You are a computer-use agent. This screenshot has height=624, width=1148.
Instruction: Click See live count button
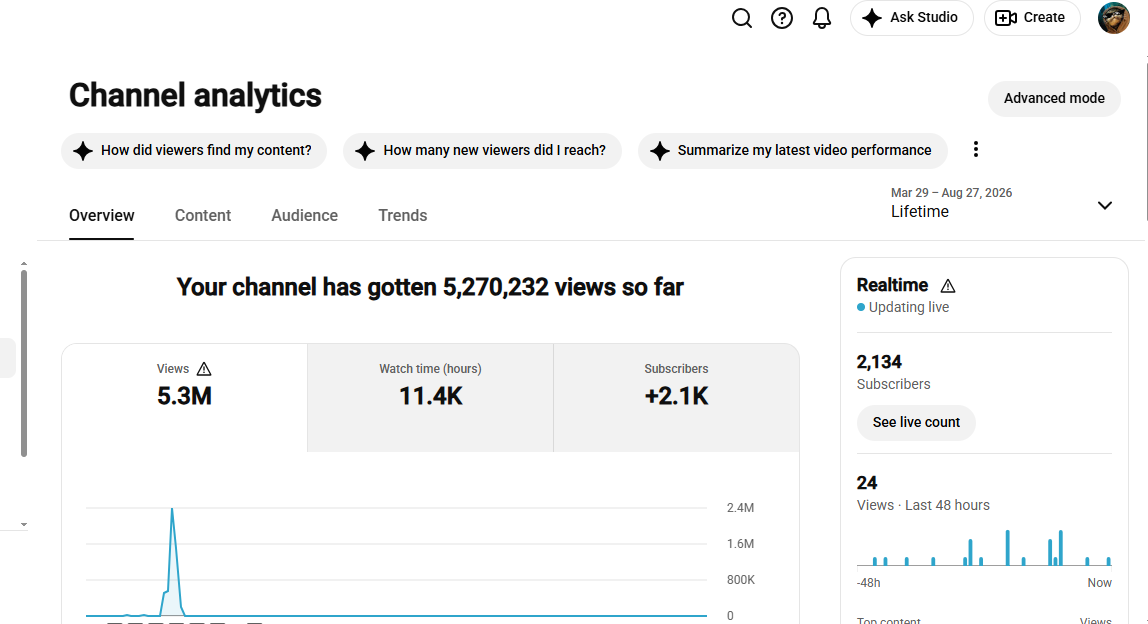(916, 423)
